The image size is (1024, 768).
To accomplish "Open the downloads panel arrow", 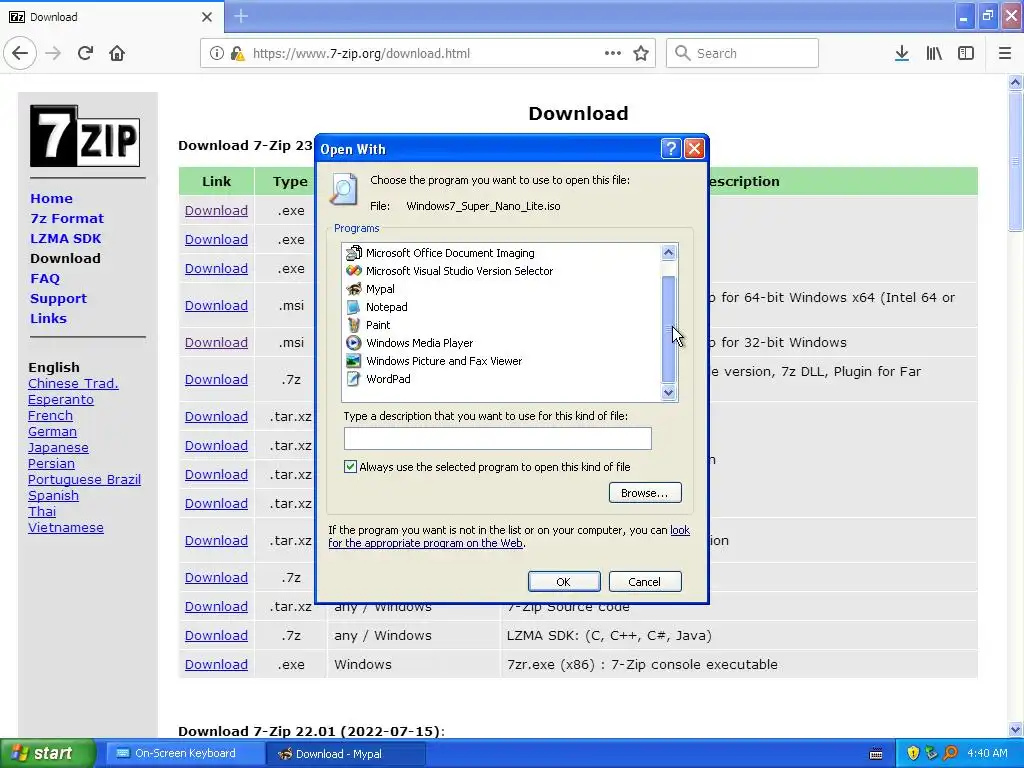I will pyautogui.click(x=902, y=53).
